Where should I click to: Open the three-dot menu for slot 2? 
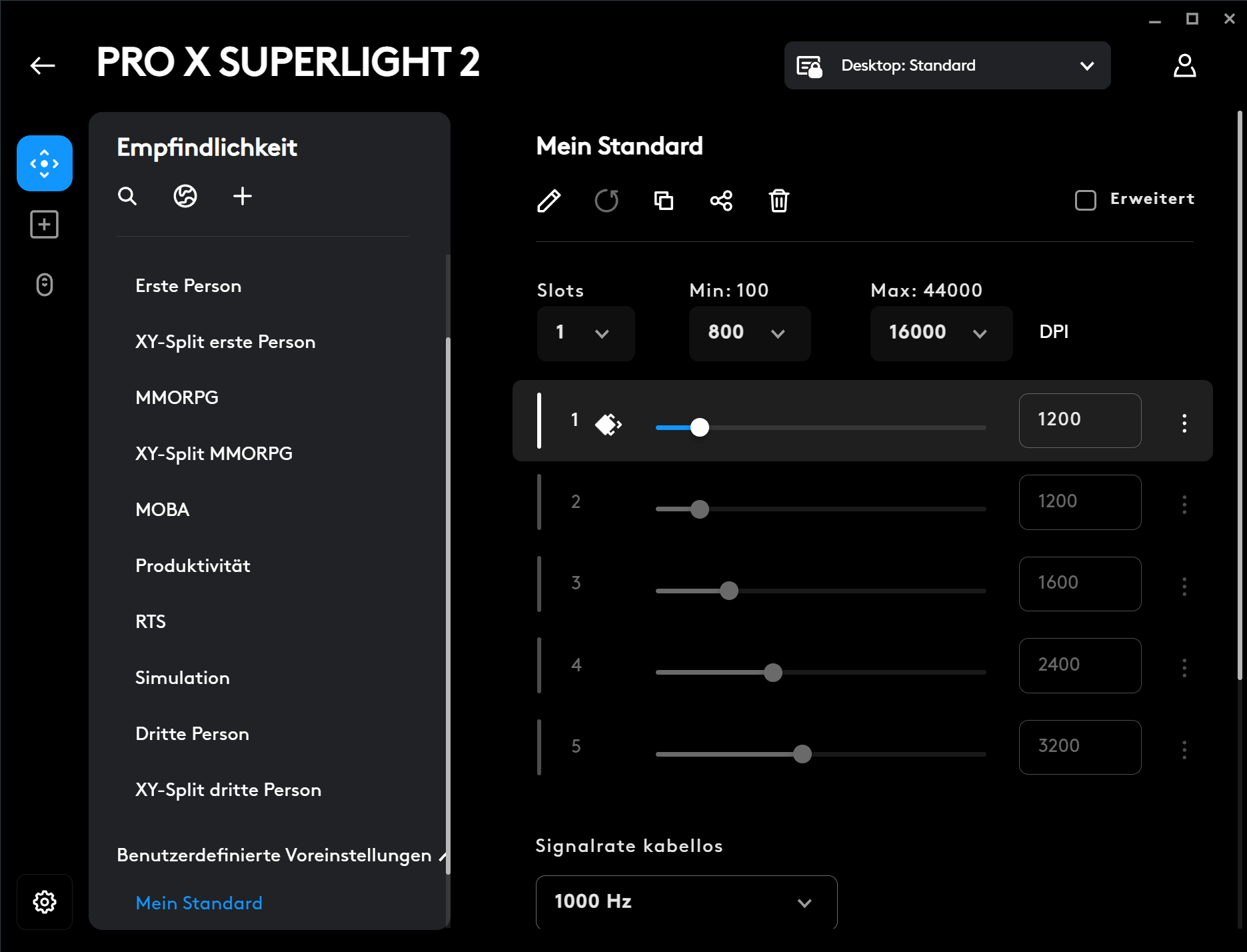pyautogui.click(x=1184, y=504)
